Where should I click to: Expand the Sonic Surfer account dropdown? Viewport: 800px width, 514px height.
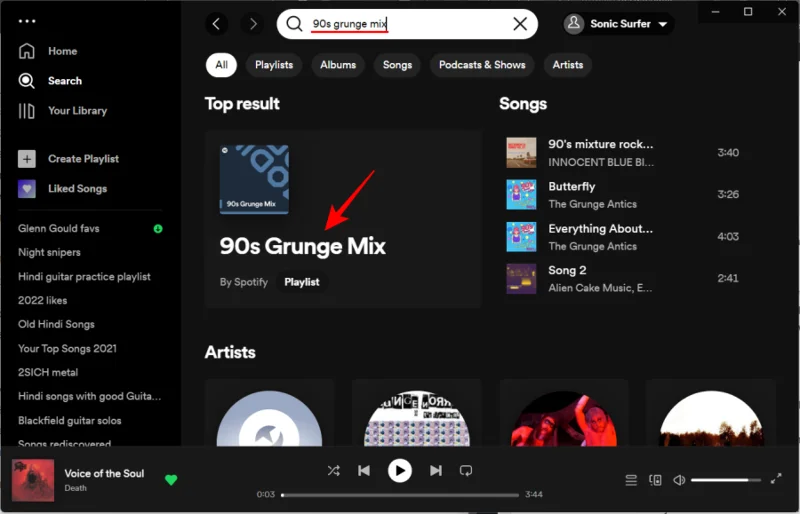click(663, 24)
